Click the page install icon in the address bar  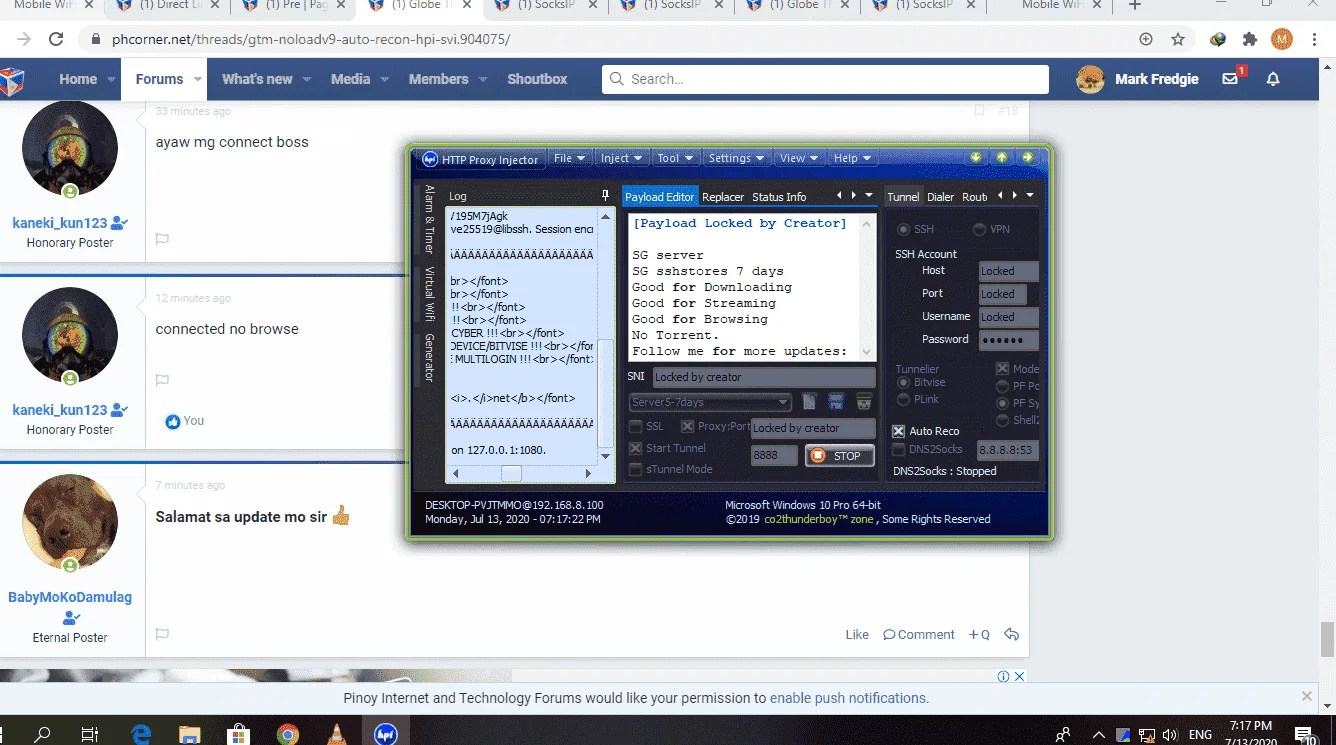[1146, 40]
